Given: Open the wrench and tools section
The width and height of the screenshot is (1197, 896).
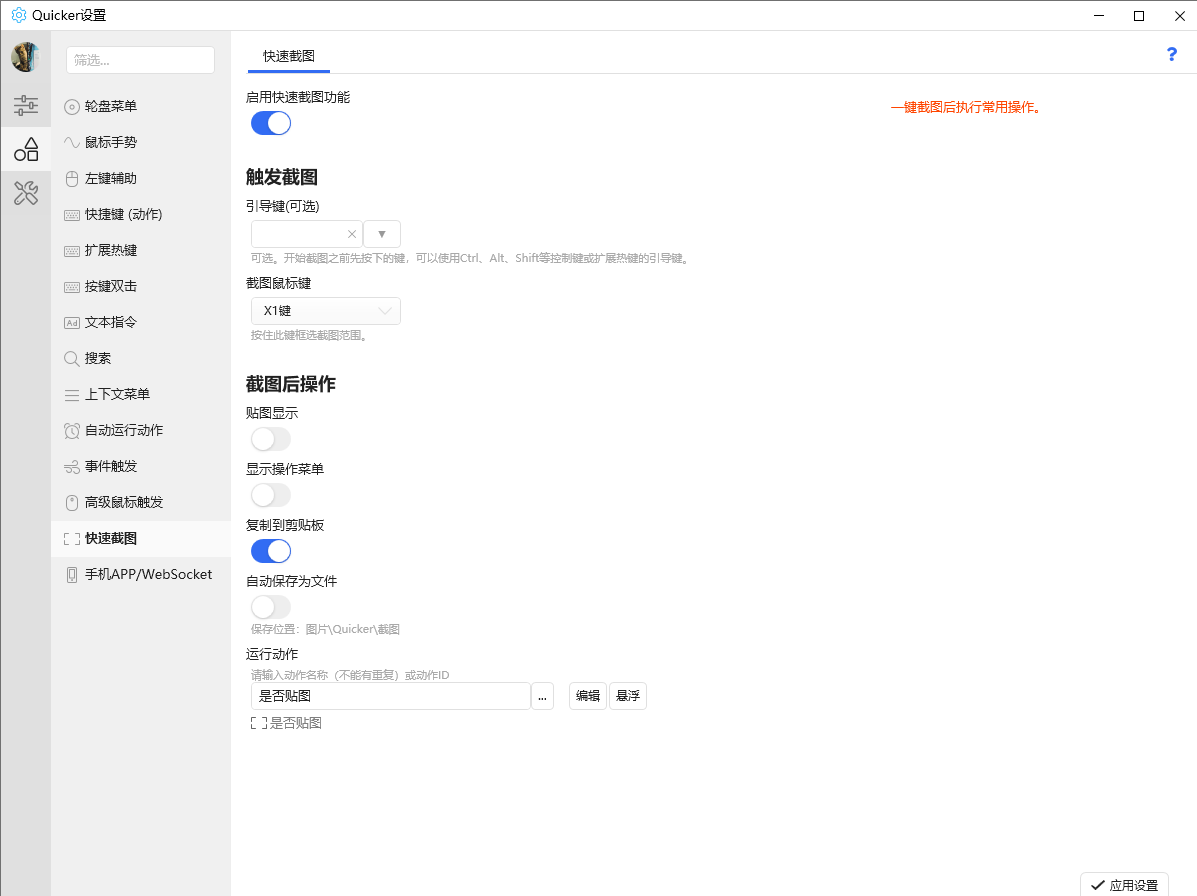Looking at the screenshot, I should tap(26, 193).
